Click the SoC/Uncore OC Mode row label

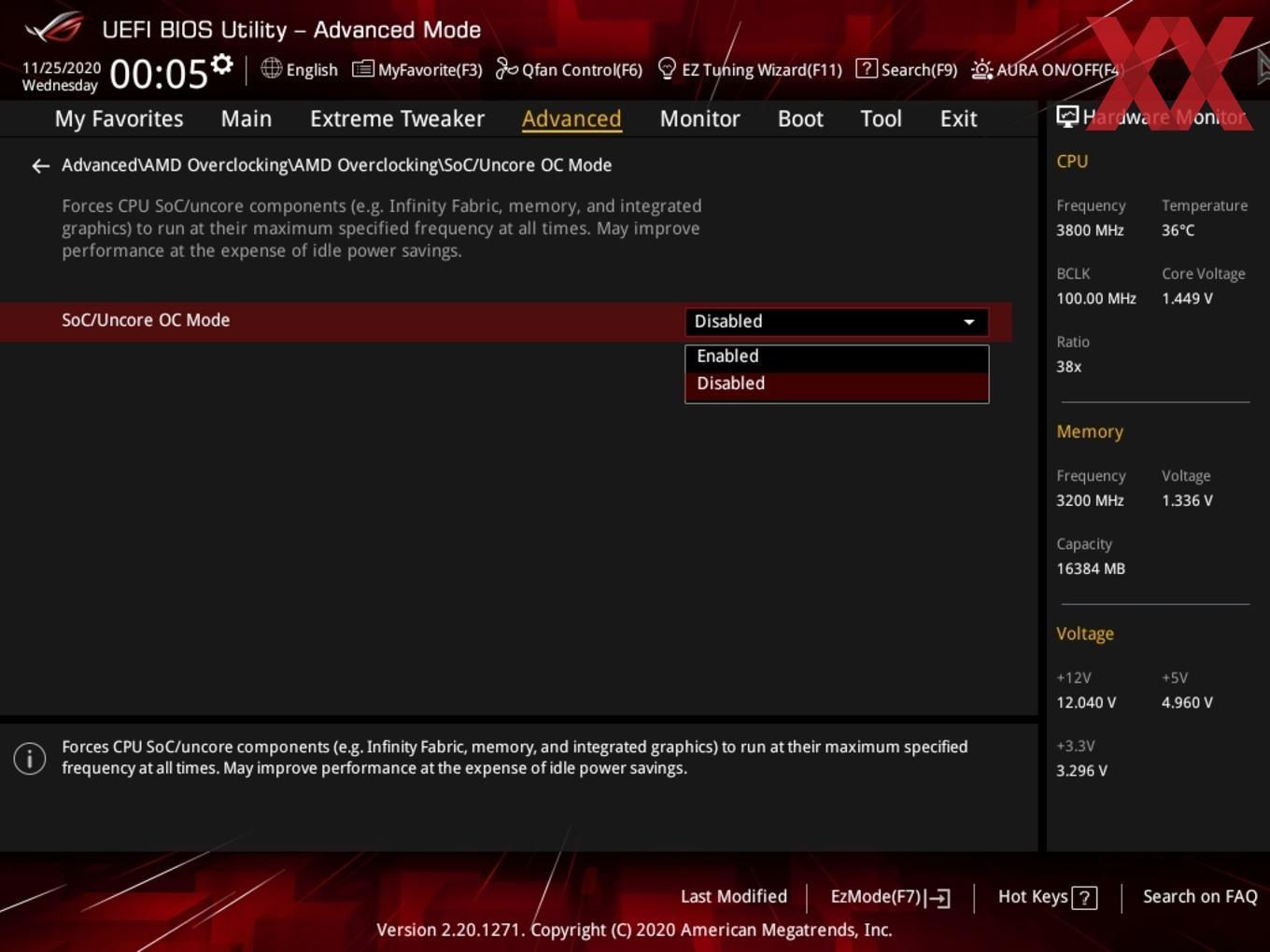[146, 320]
